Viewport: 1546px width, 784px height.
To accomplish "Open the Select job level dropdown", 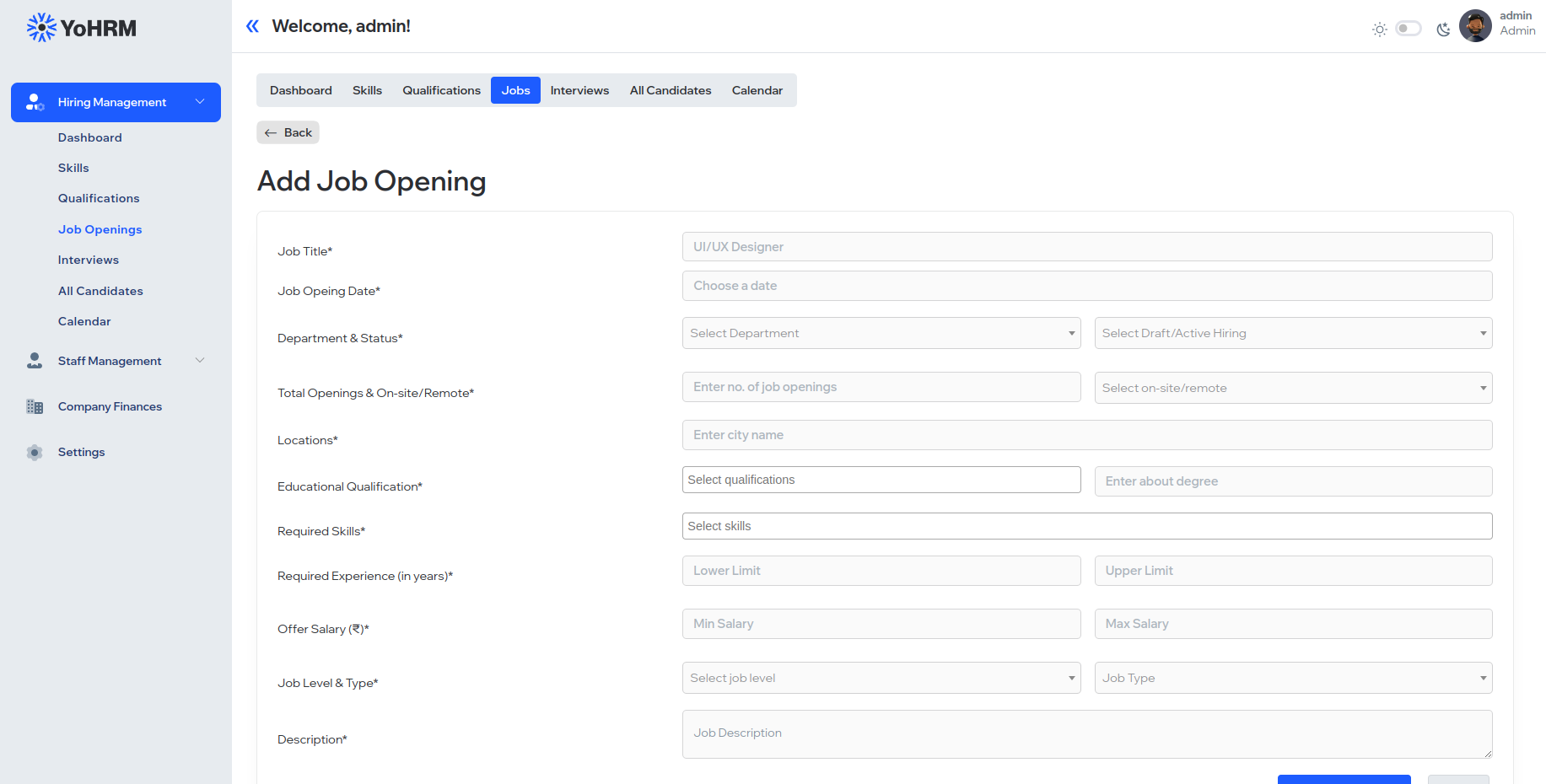I will [881, 678].
